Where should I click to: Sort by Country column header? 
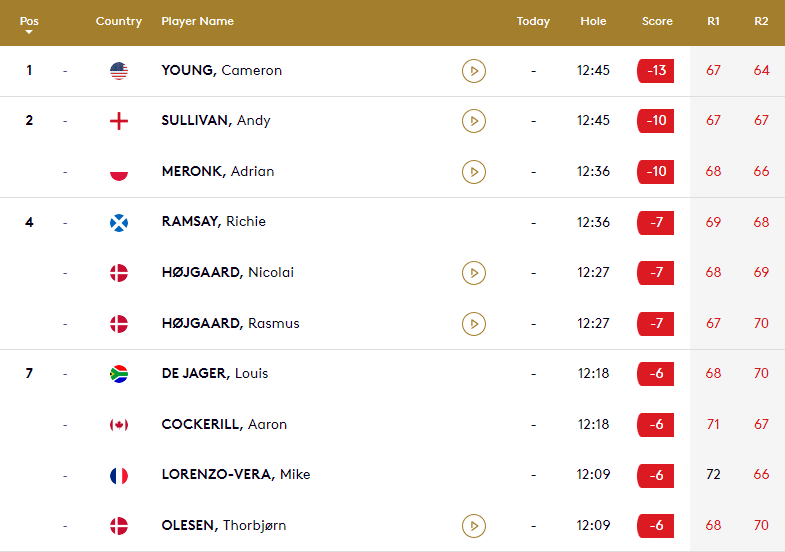pos(119,21)
